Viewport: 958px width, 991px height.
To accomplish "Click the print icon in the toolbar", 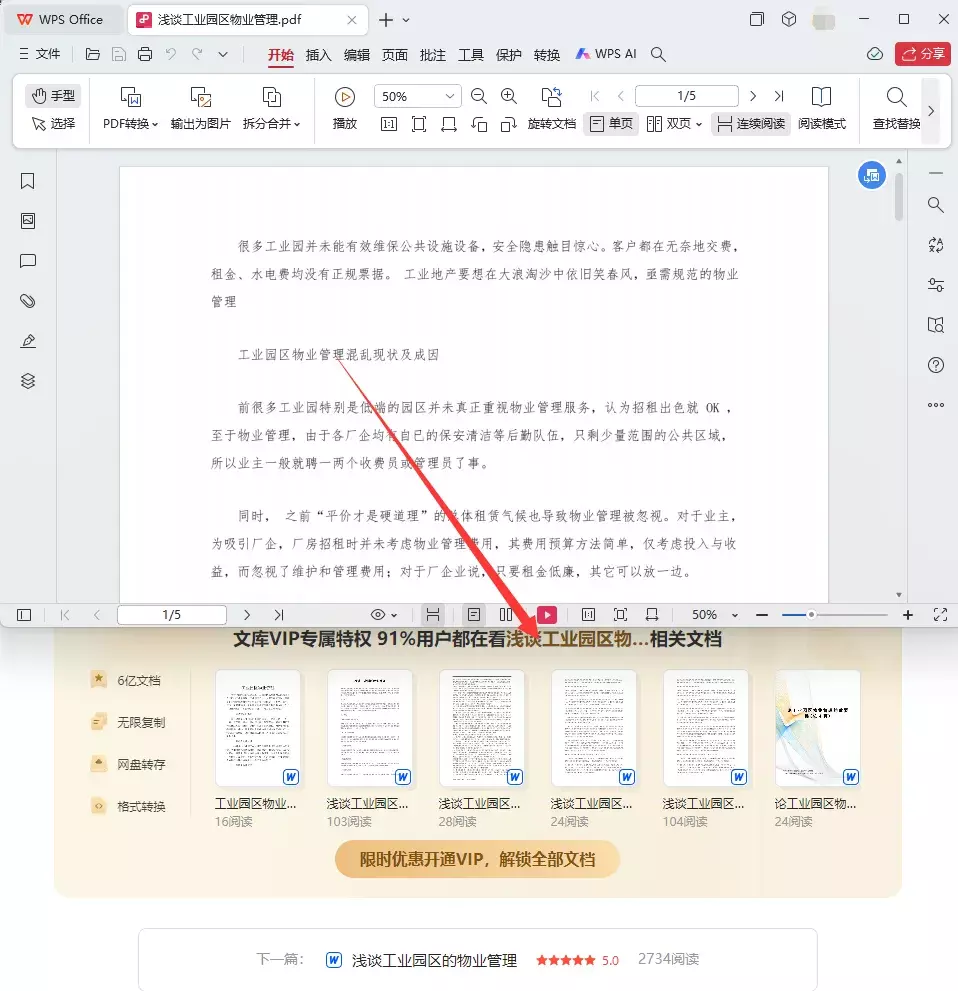I will [145, 55].
